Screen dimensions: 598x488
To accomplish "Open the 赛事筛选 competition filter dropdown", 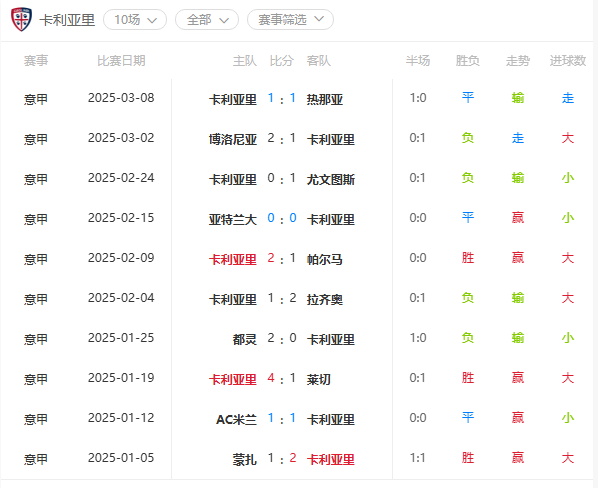I will (x=291, y=19).
